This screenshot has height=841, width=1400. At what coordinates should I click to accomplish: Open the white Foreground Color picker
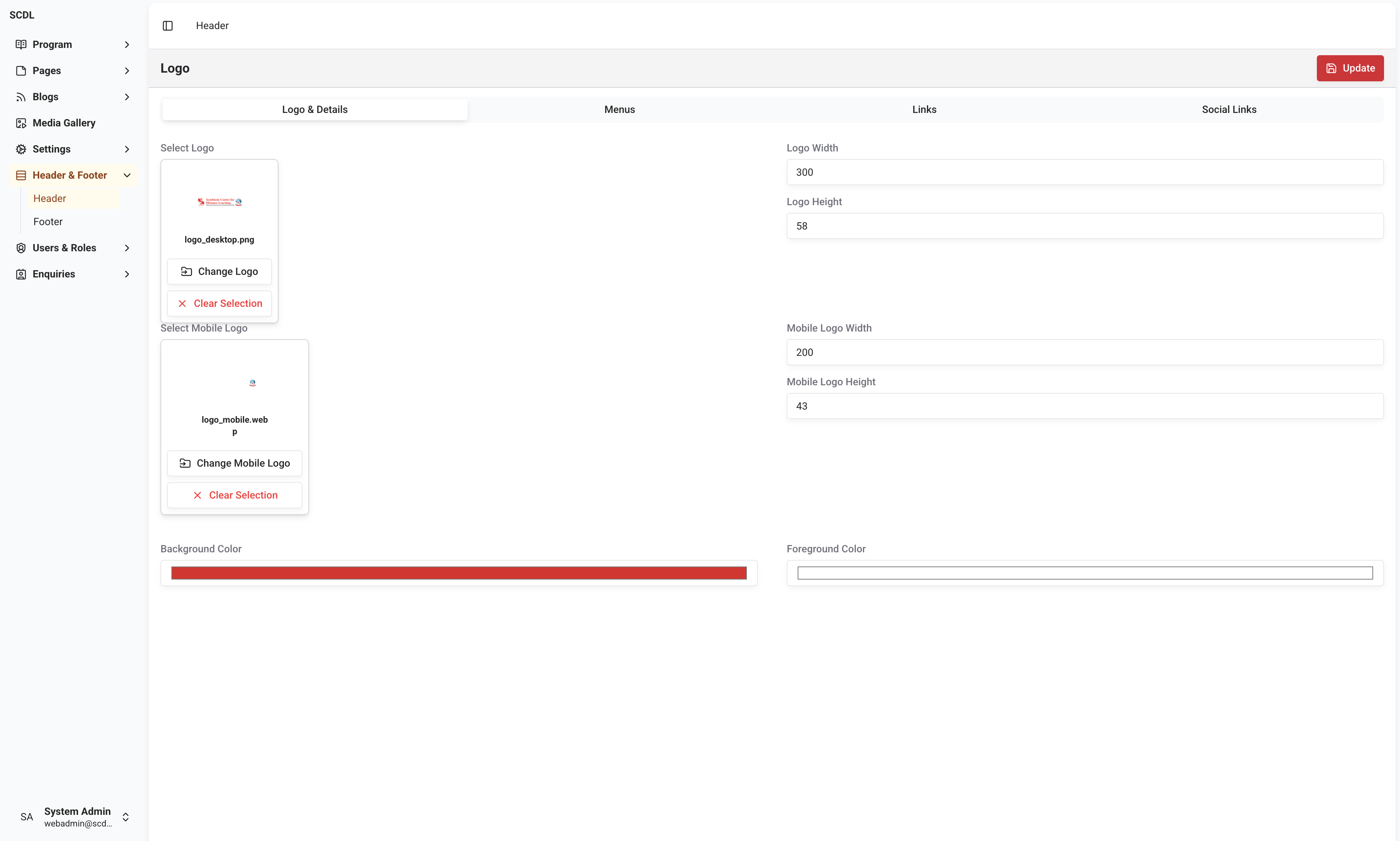coord(1084,573)
